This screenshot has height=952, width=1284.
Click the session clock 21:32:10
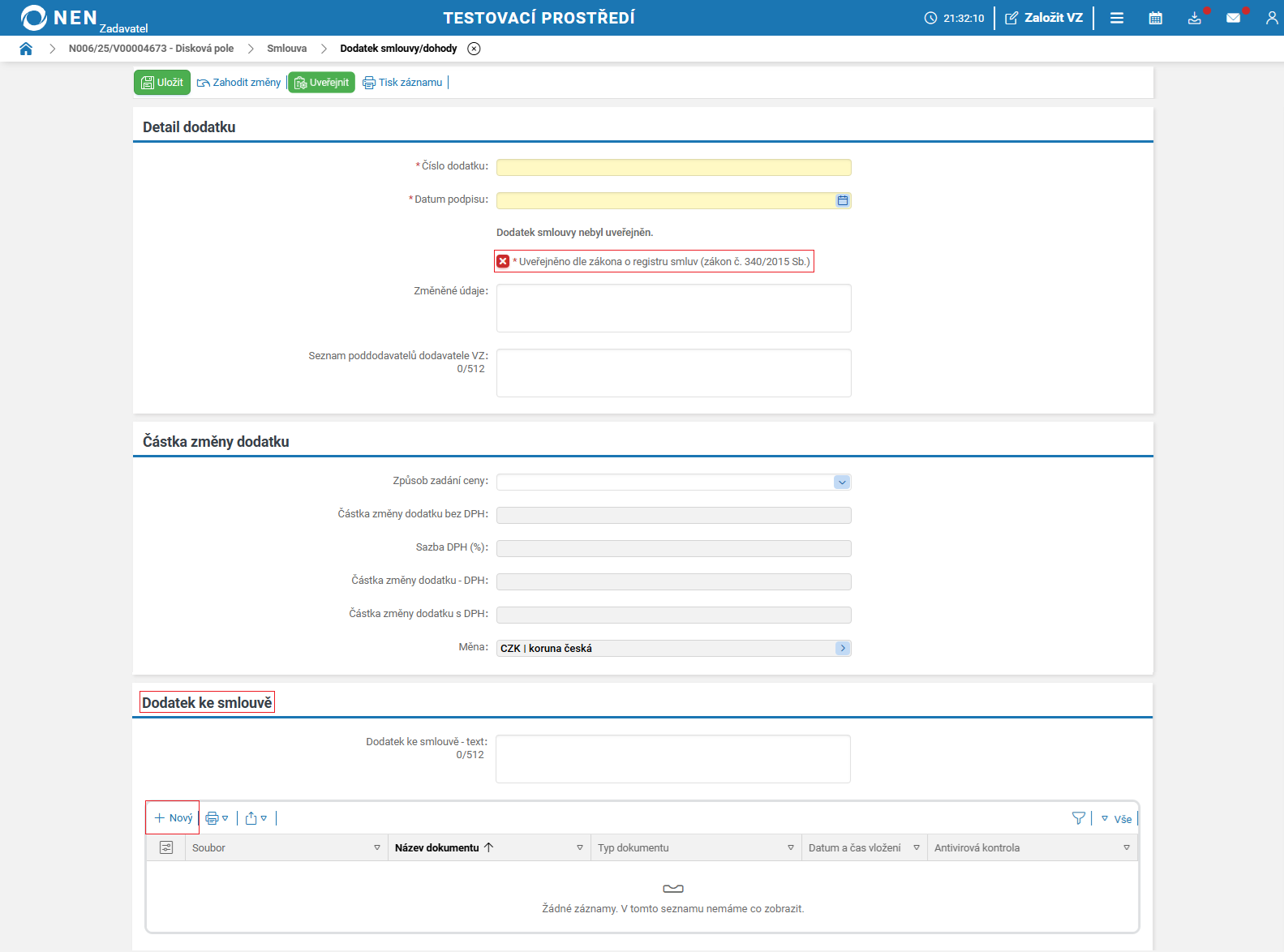pos(955,18)
